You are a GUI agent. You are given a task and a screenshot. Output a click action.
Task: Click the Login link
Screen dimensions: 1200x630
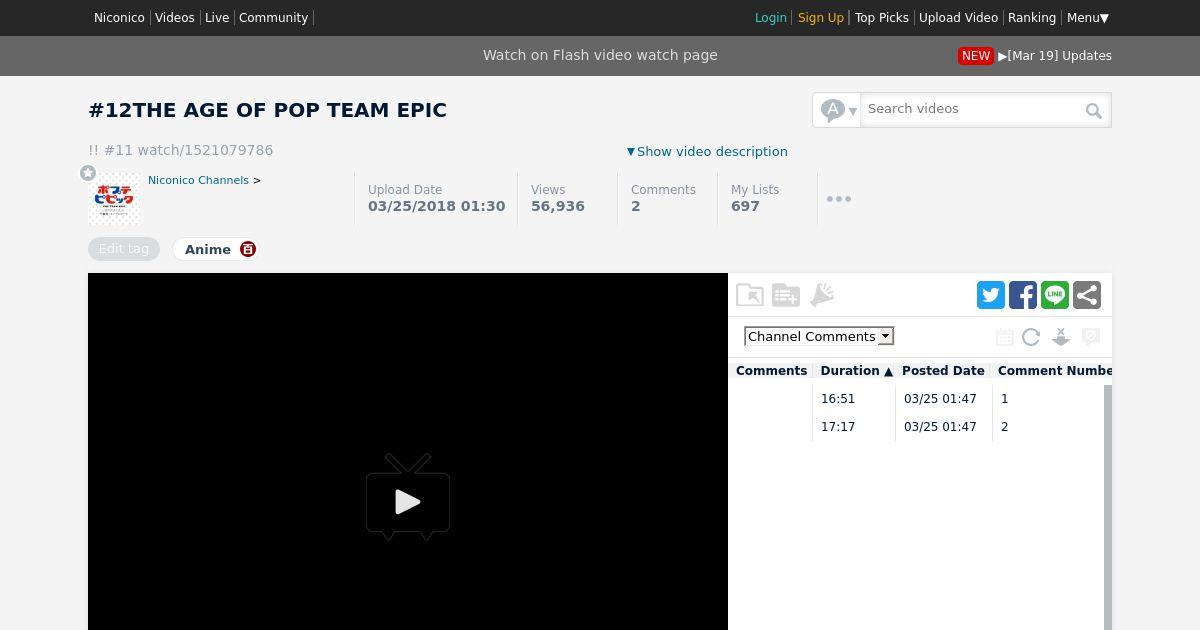click(x=770, y=18)
